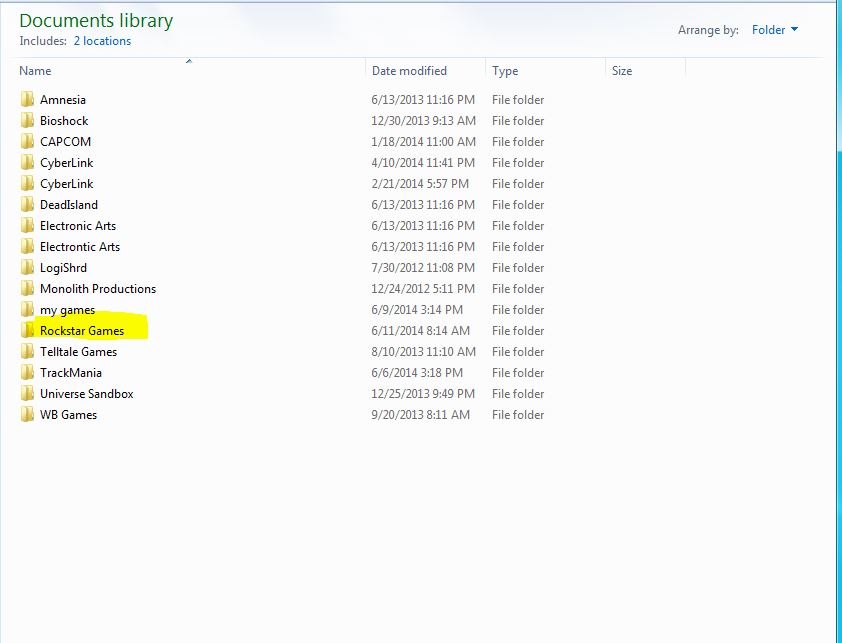Click the CAPCOM folder icon
This screenshot has height=643, width=842.
pos(27,141)
